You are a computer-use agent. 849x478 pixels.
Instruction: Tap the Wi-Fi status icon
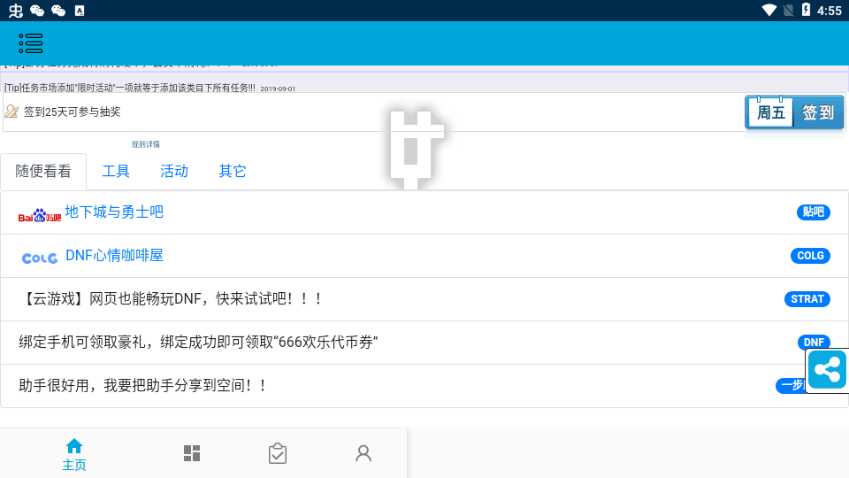pyautogui.click(x=768, y=10)
